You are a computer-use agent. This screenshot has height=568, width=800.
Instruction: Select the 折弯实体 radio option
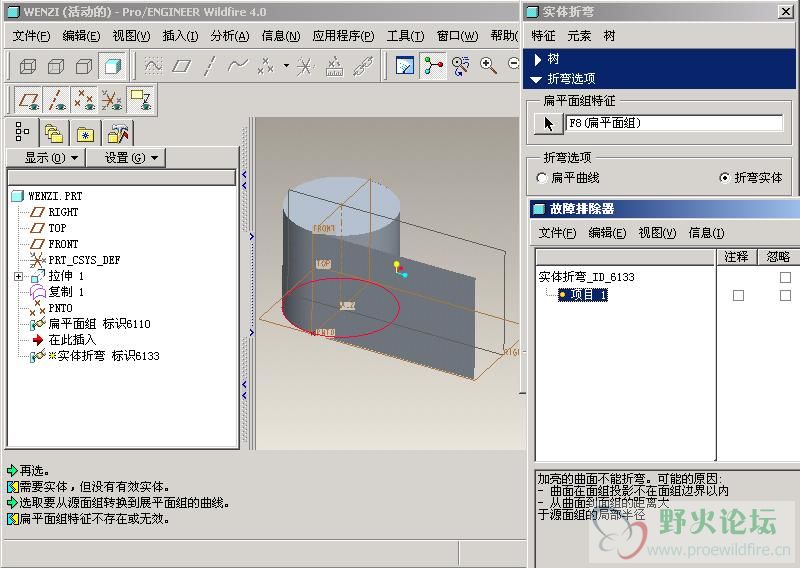724,178
